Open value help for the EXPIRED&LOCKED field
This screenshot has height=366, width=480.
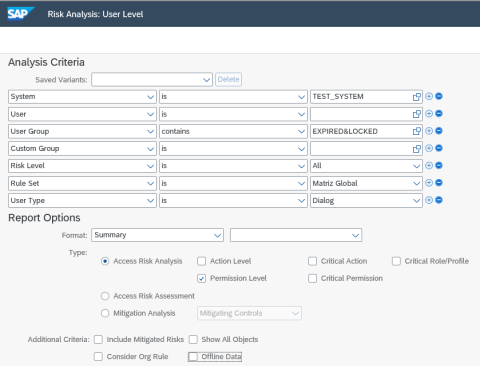[x=417, y=131]
